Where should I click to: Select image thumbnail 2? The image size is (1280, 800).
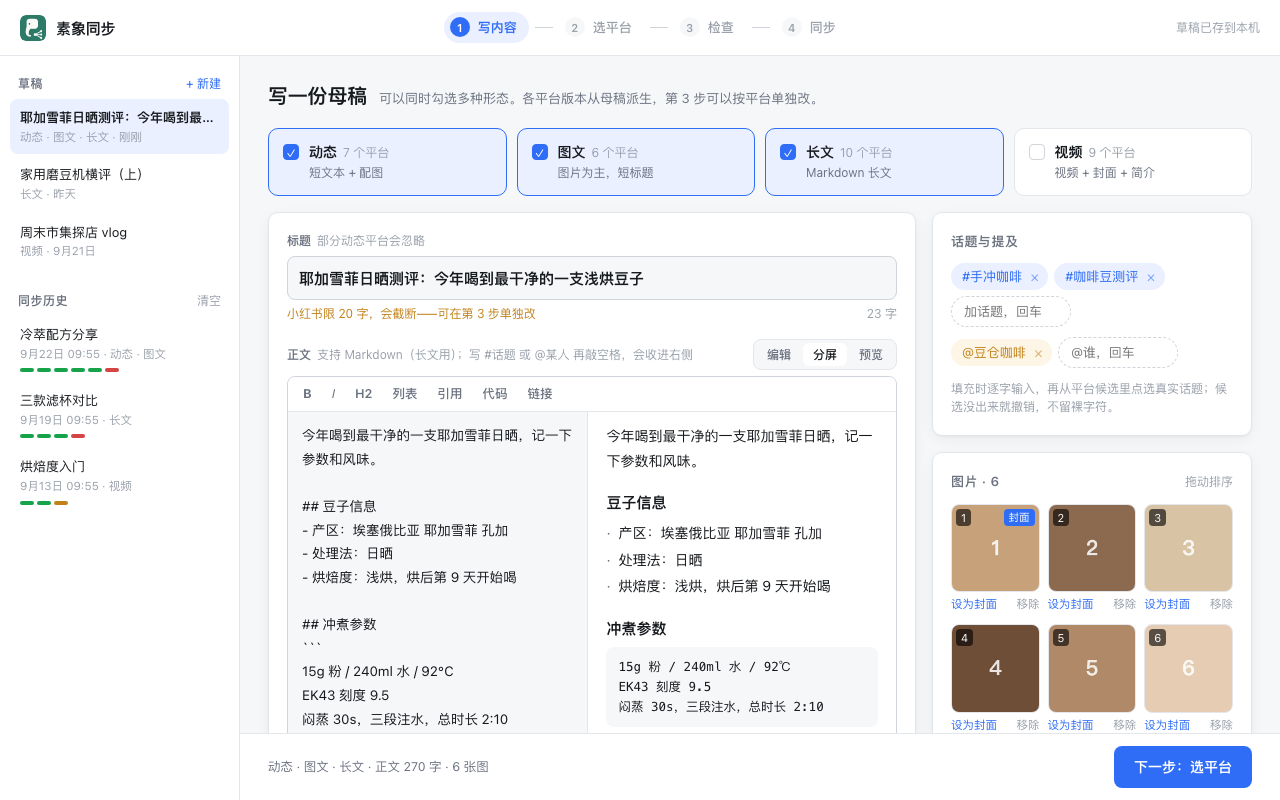[1092, 548]
